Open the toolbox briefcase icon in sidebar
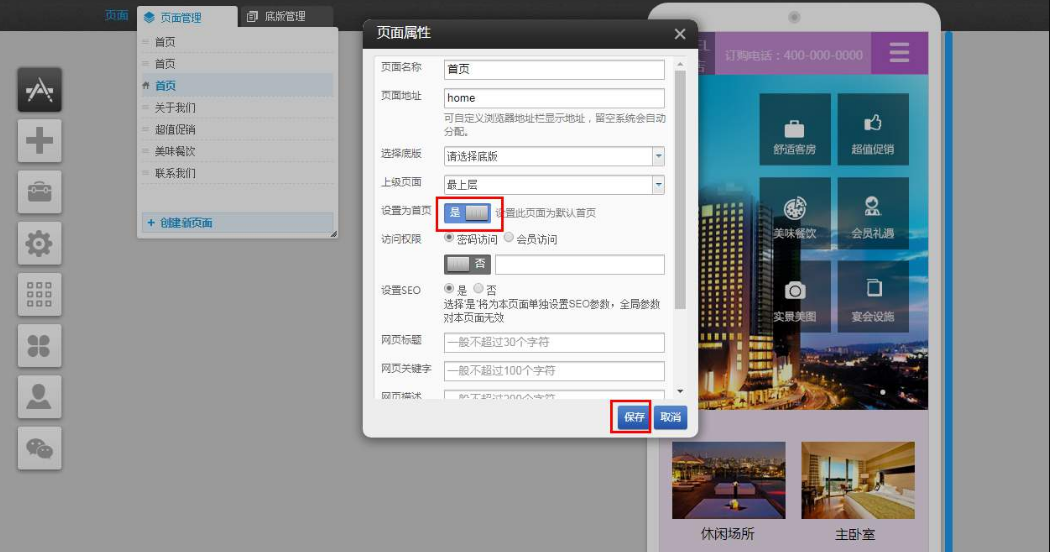This screenshot has width=1050, height=552. coord(40,192)
